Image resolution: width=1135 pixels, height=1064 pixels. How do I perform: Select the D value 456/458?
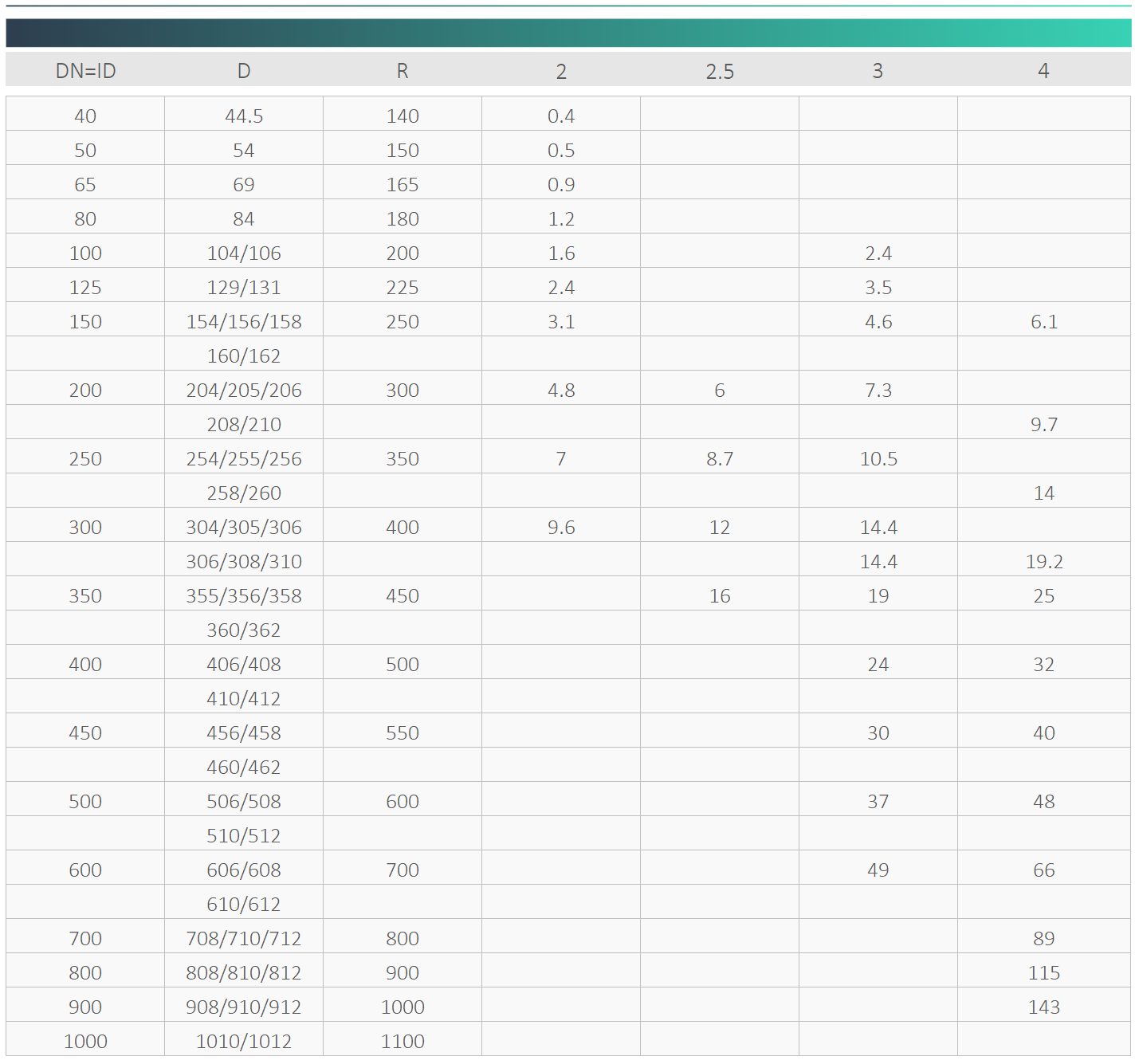click(244, 733)
